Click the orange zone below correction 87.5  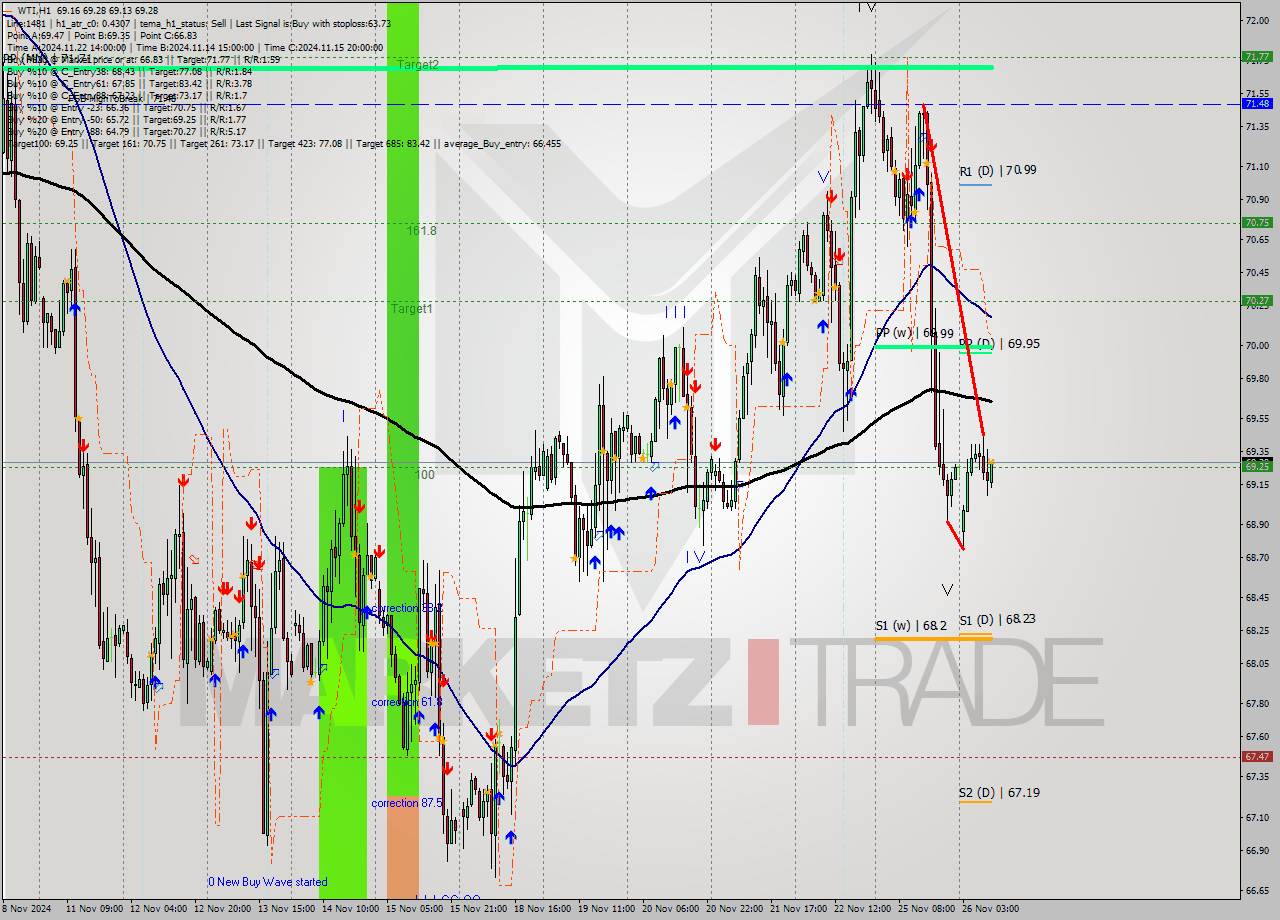(403, 848)
